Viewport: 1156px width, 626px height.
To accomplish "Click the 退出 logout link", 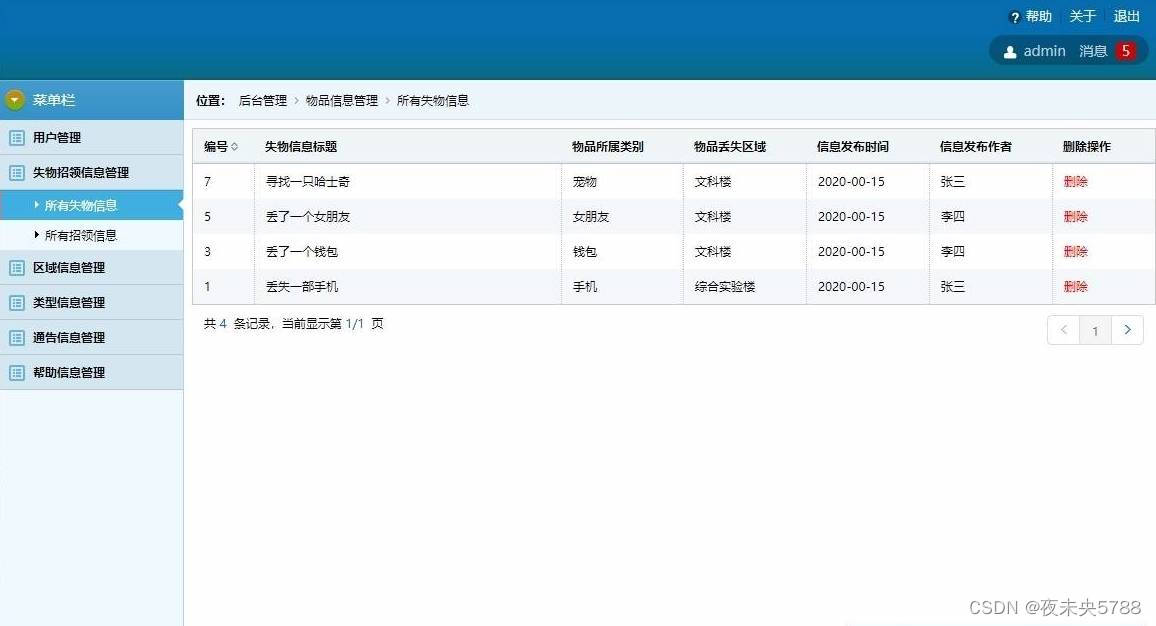I will [1127, 16].
